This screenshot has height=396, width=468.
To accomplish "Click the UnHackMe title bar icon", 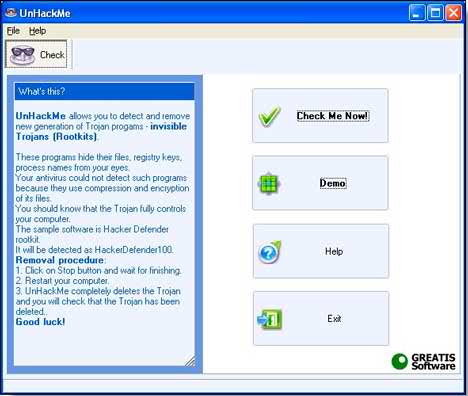I will [x=11, y=13].
